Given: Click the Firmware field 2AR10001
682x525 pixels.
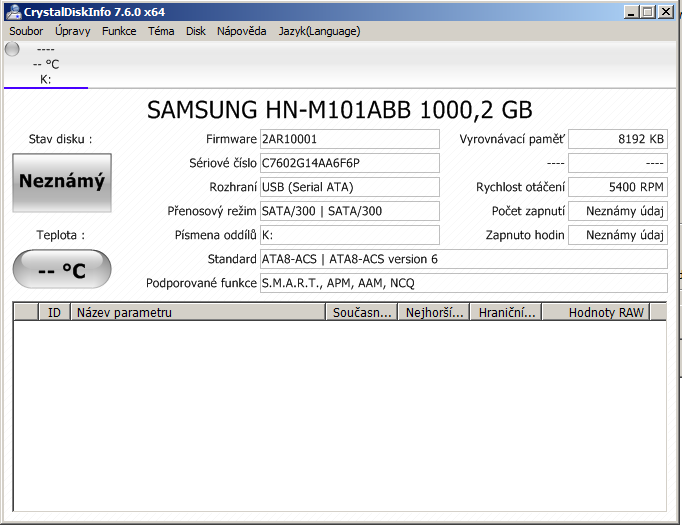Looking at the screenshot, I should [x=349, y=139].
